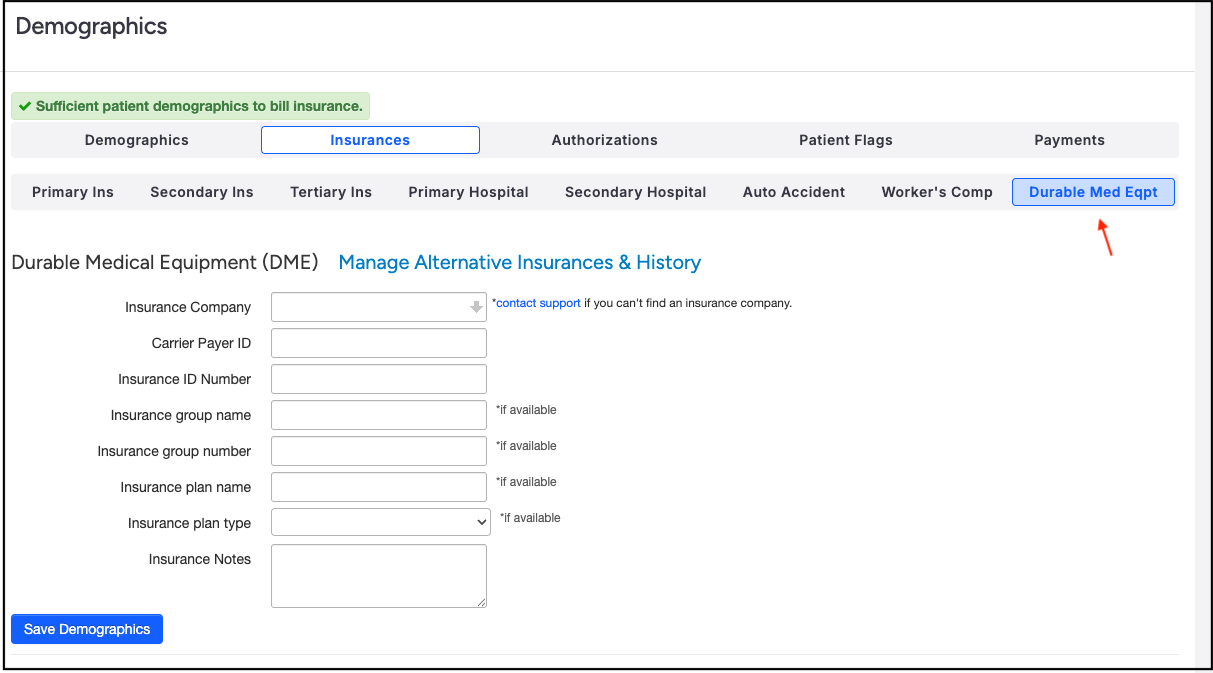Image resolution: width=1213 pixels, height=673 pixels.
Task: Open the Payments tab
Action: (x=1069, y=140)
